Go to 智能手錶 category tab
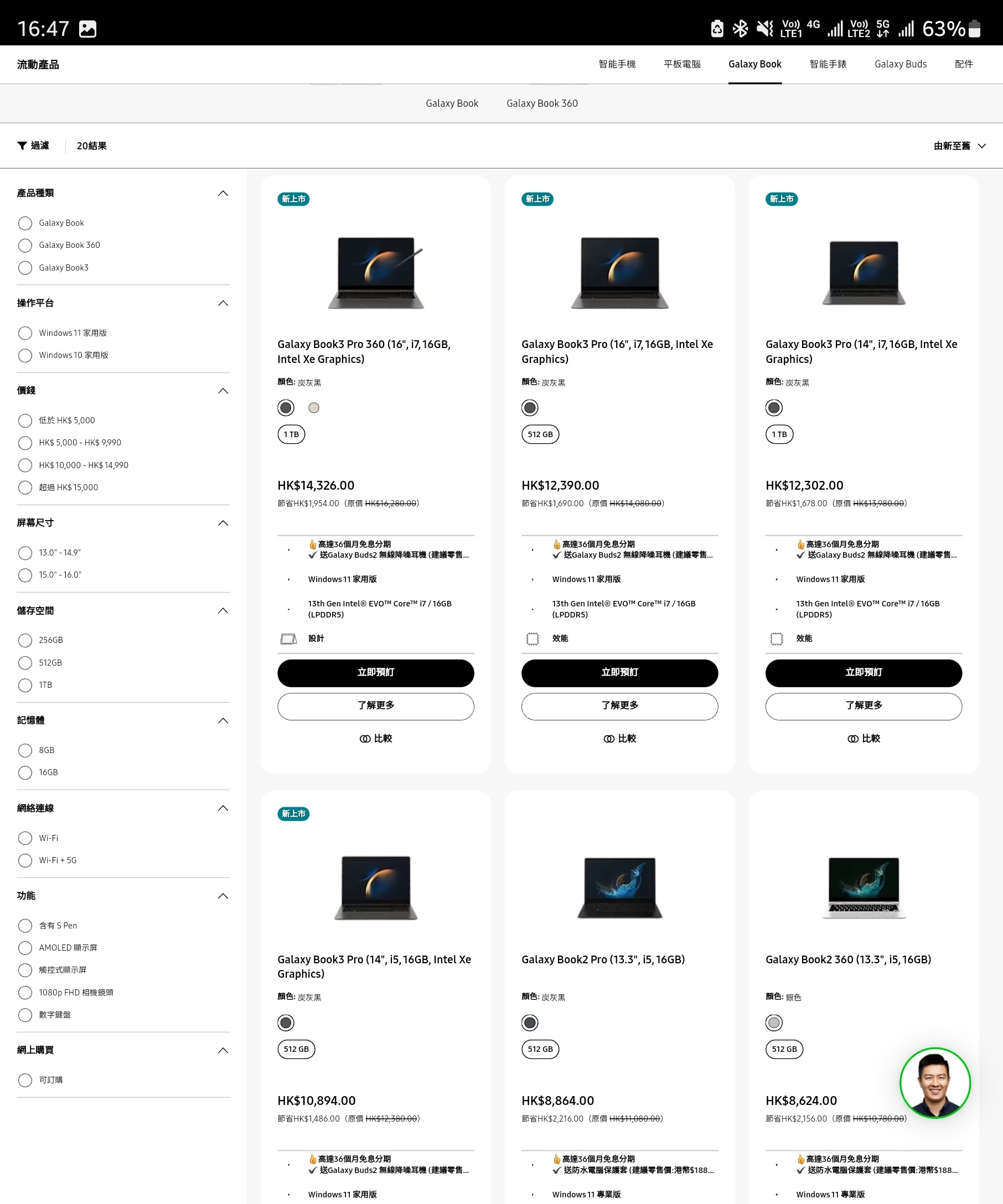1003x1204 pixels. (x=828, y=64)
